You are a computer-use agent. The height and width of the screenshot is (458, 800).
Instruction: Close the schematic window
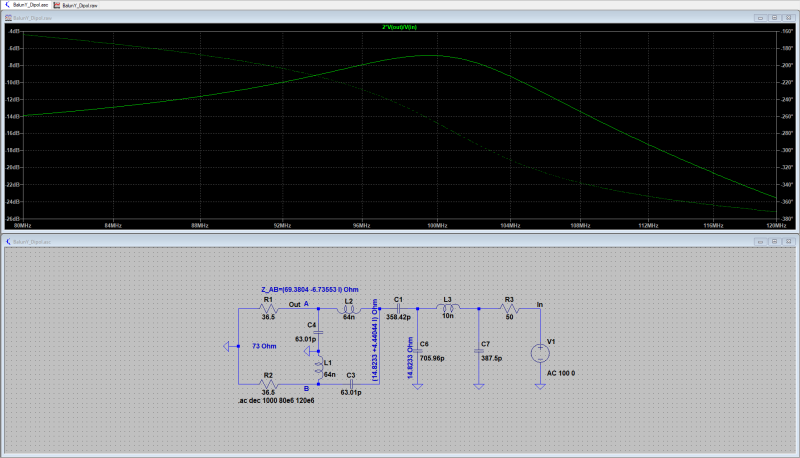point(789,242)
